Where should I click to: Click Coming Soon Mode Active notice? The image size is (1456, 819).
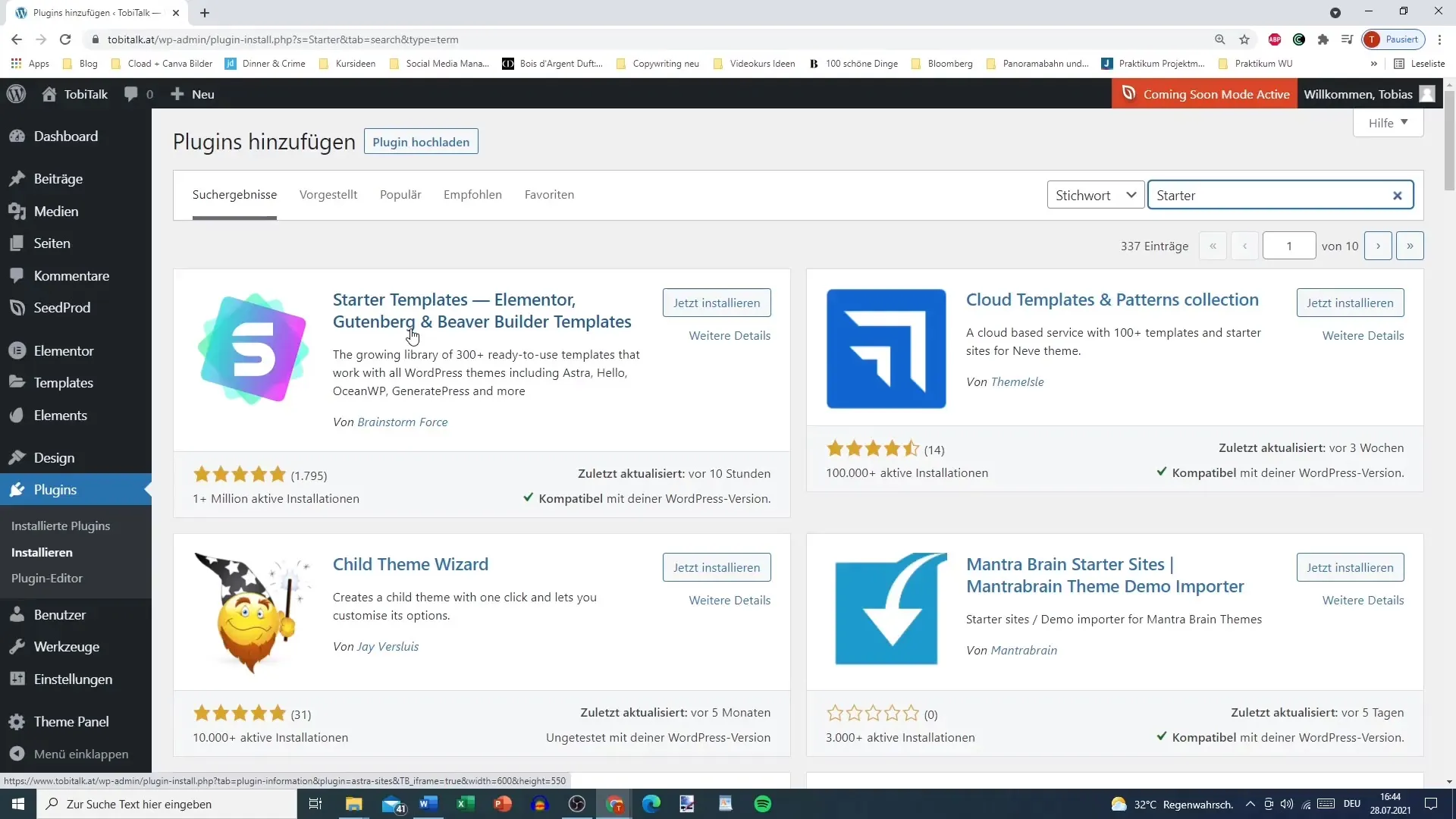[1204, 94]
